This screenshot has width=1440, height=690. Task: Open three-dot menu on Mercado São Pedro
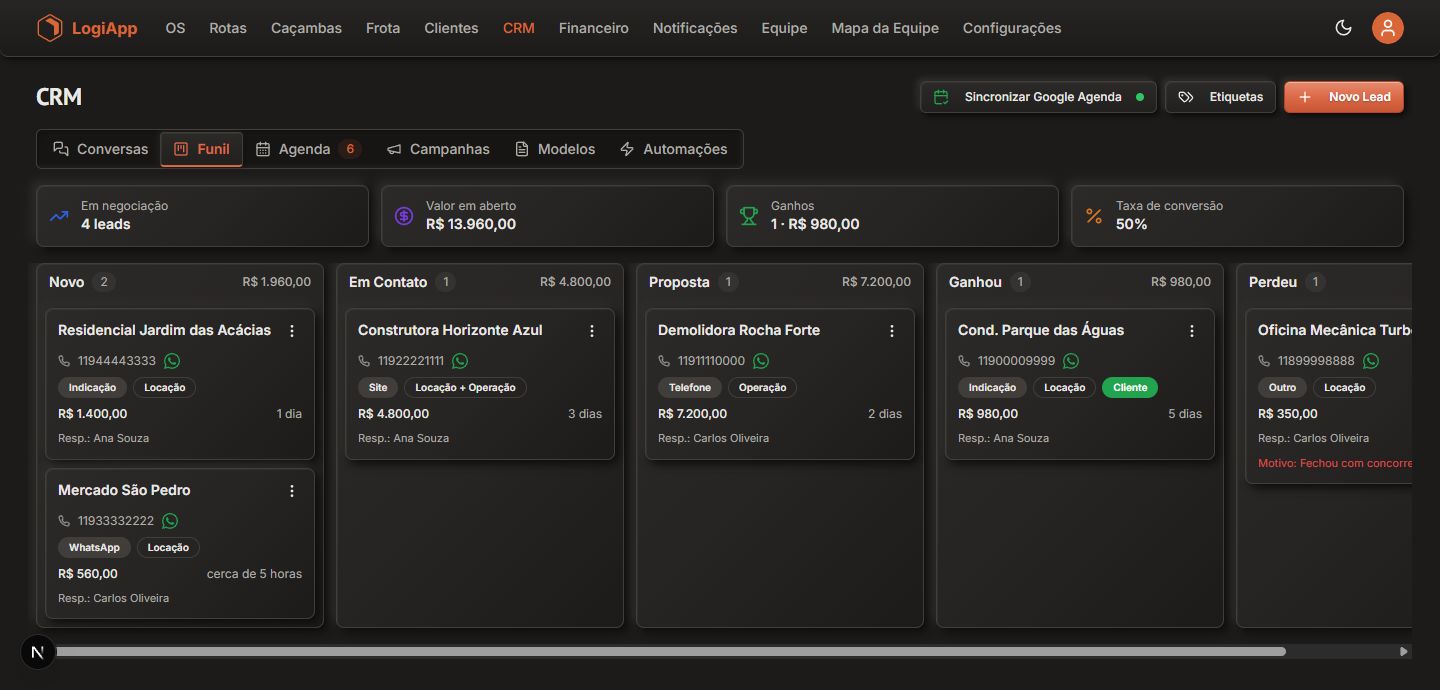click(x=292, y=491)
